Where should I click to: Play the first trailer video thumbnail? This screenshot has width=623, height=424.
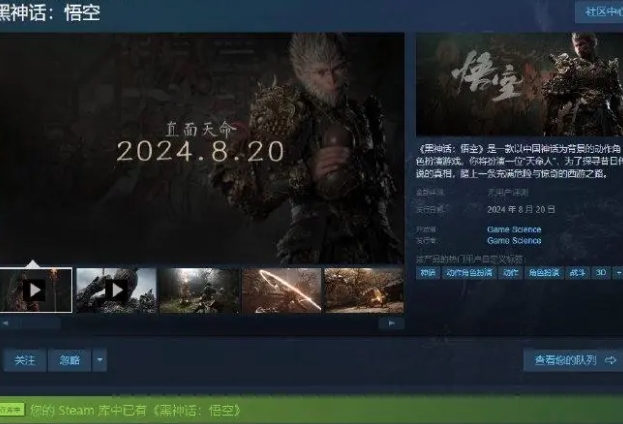(36, 290)
